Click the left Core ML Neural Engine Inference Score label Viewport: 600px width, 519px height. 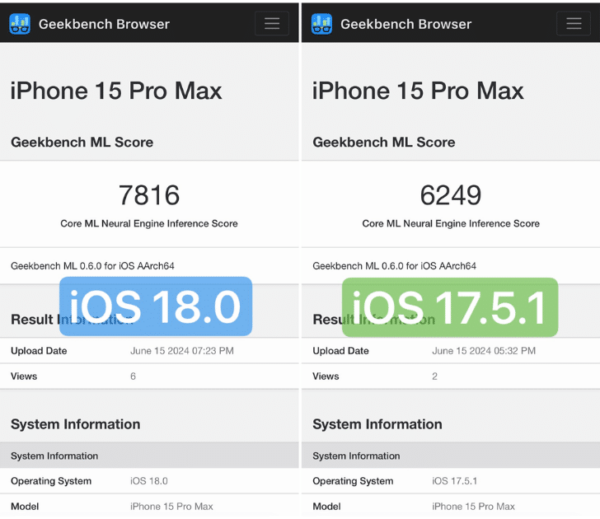pyautogui.click(x=149, y=224)
